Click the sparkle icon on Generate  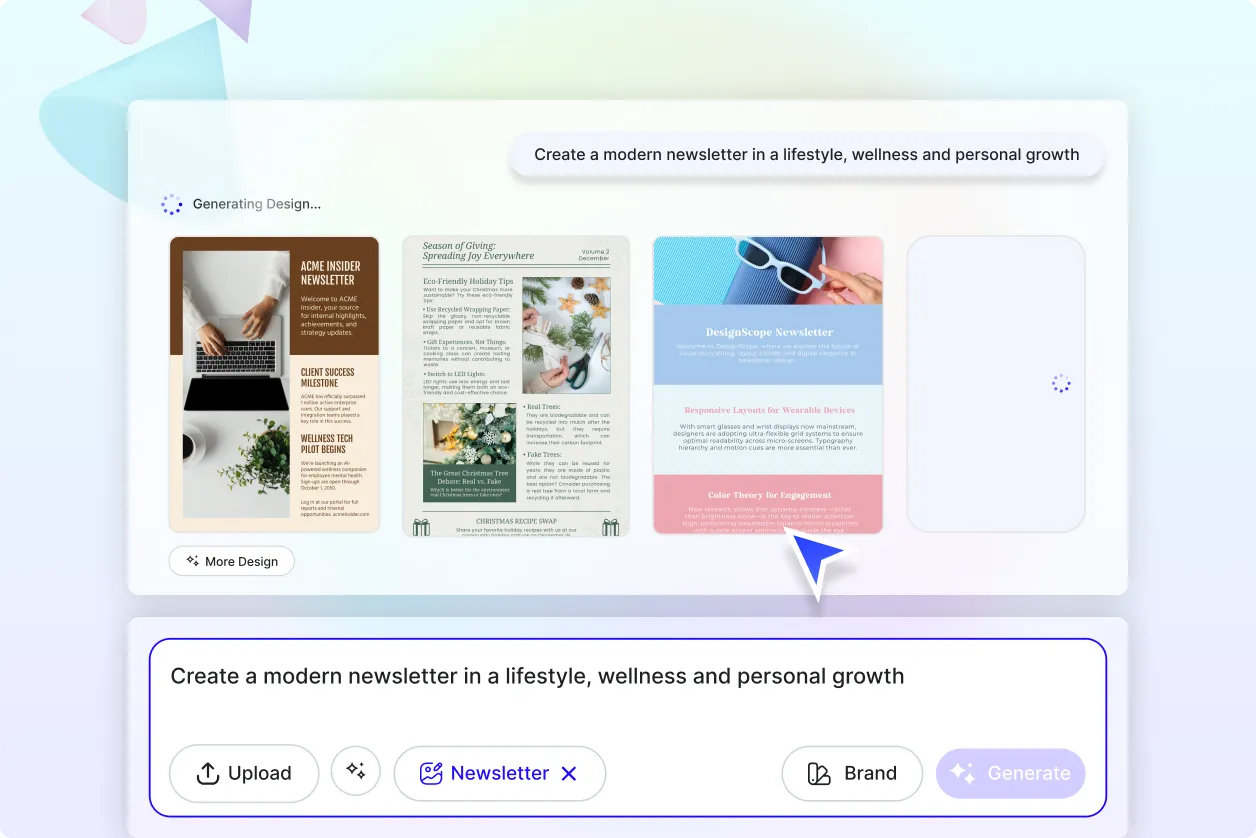point(962,773)
